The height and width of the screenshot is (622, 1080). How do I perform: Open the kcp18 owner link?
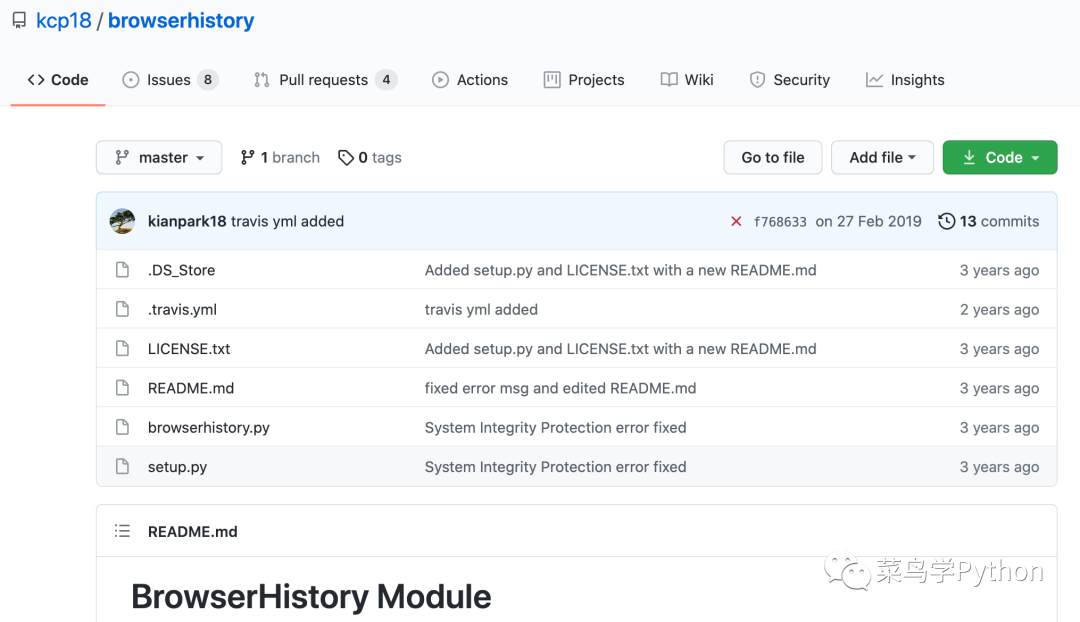click(x=63, y=21)
